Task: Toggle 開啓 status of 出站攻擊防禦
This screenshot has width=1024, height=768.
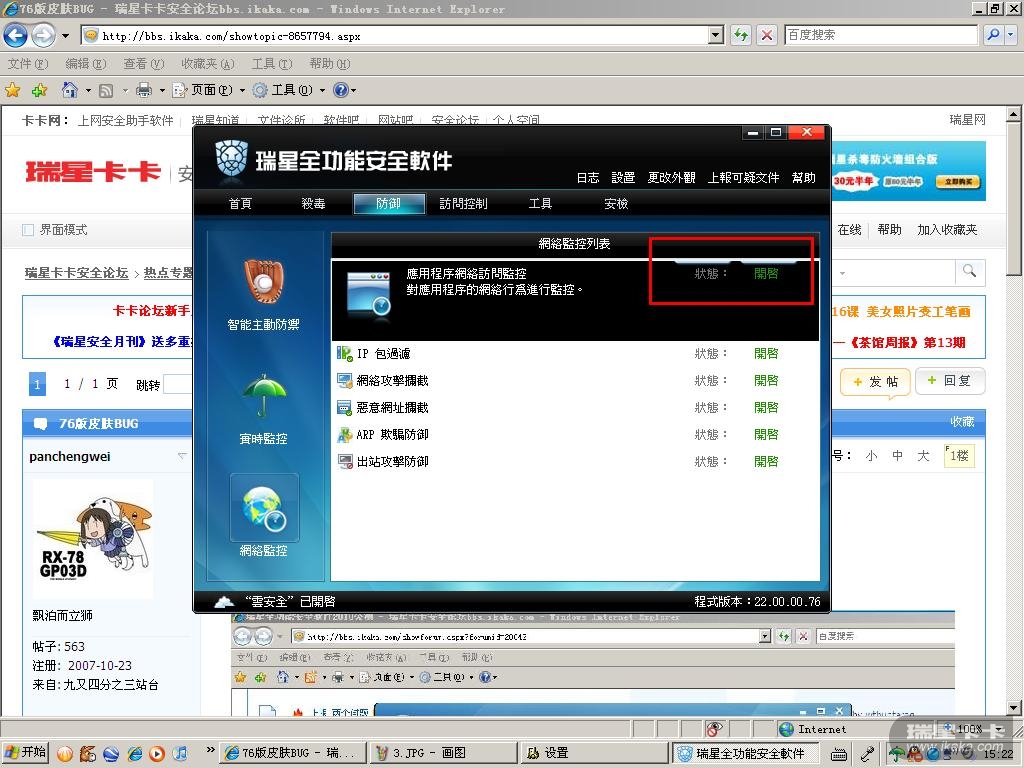Action: [766, 462]
